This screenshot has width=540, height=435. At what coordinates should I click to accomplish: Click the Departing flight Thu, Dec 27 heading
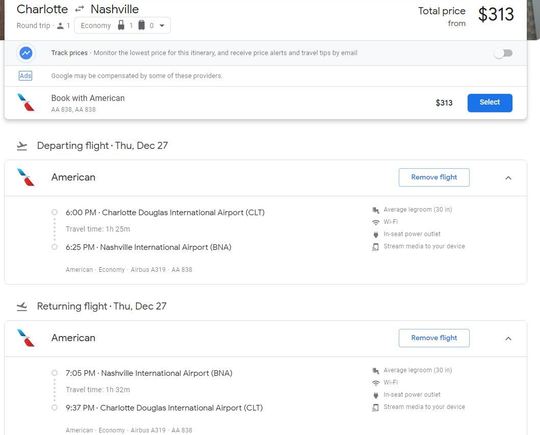click(x=102, y=146)
